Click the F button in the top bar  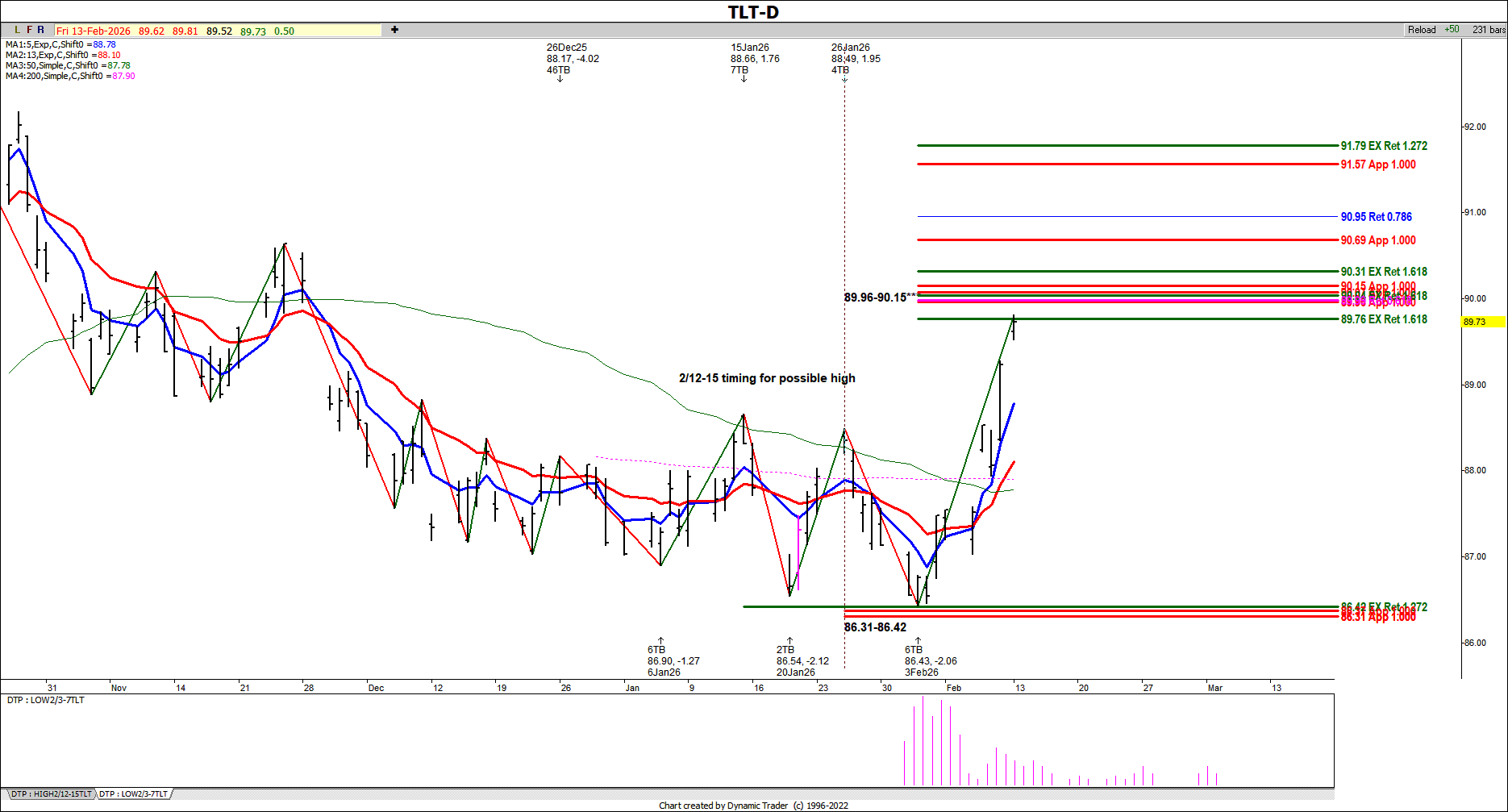click(x=30, y=30)
